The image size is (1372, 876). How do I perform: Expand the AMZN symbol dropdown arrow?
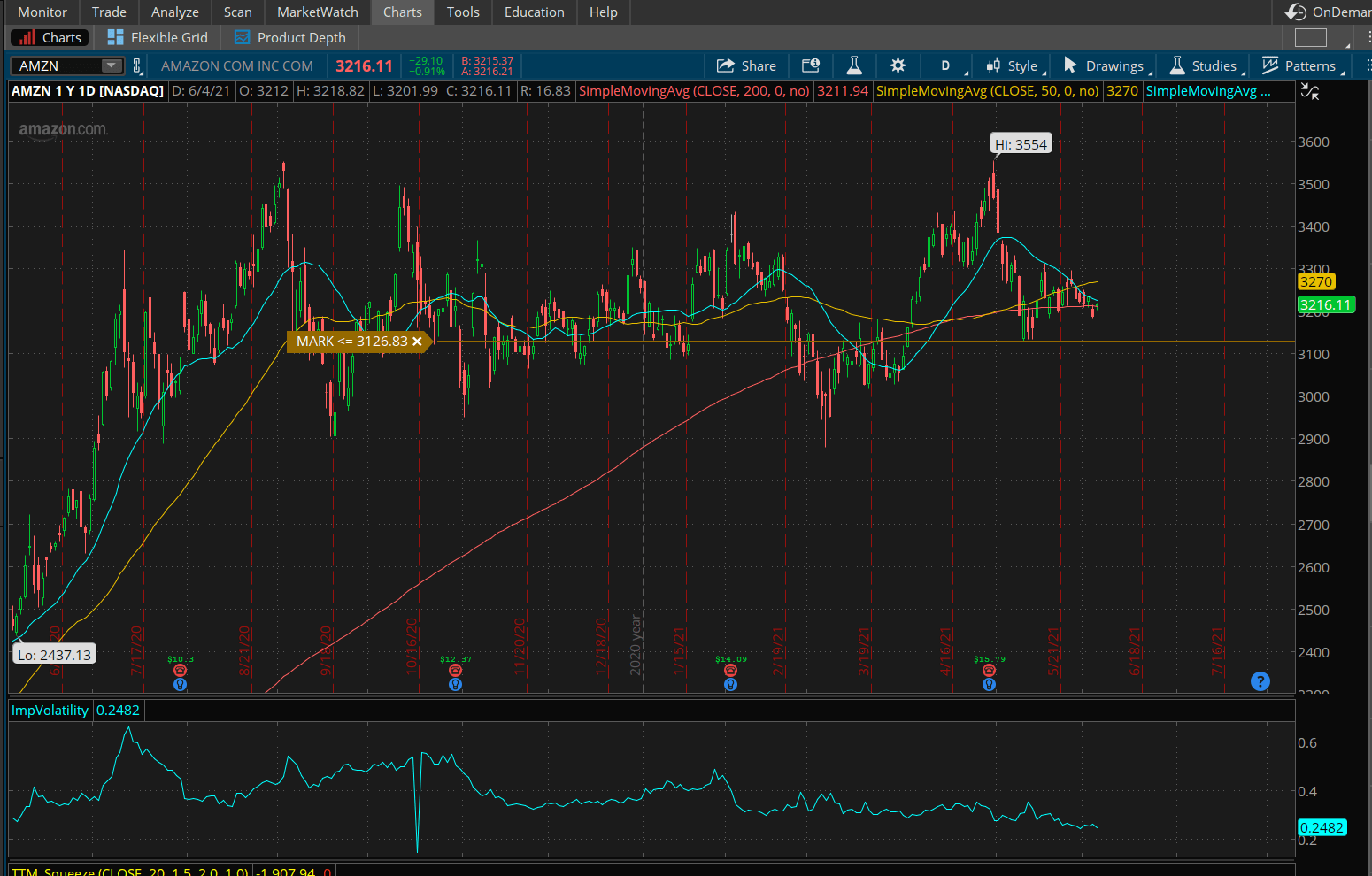pyautogui.click(x=111, y=65)
